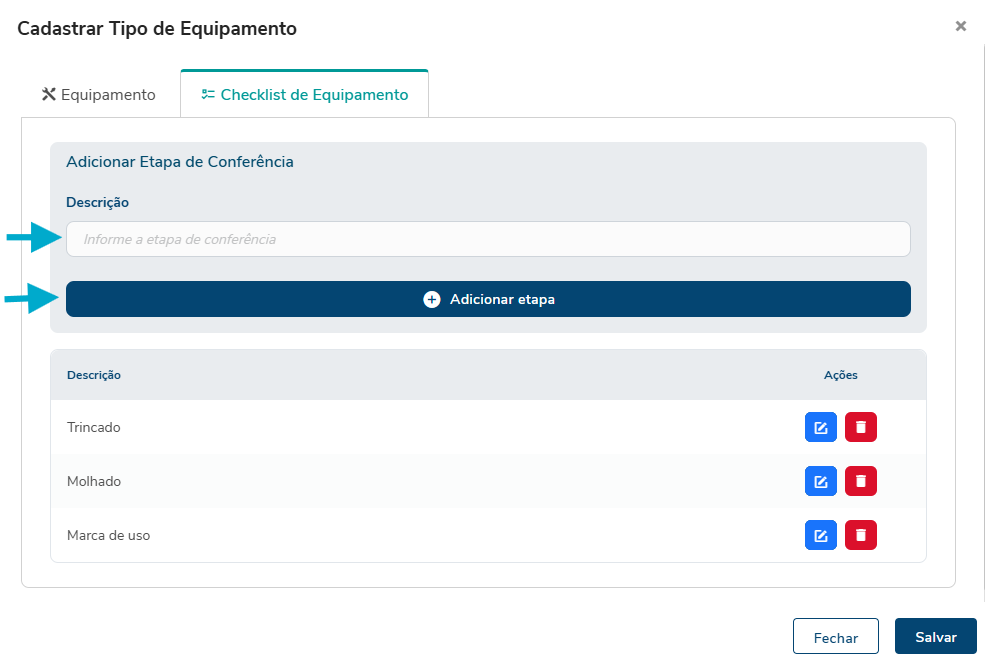The image size is (985, 663).
Task: Edit the Marca de uso step
Action: click(x=820, y=536)
